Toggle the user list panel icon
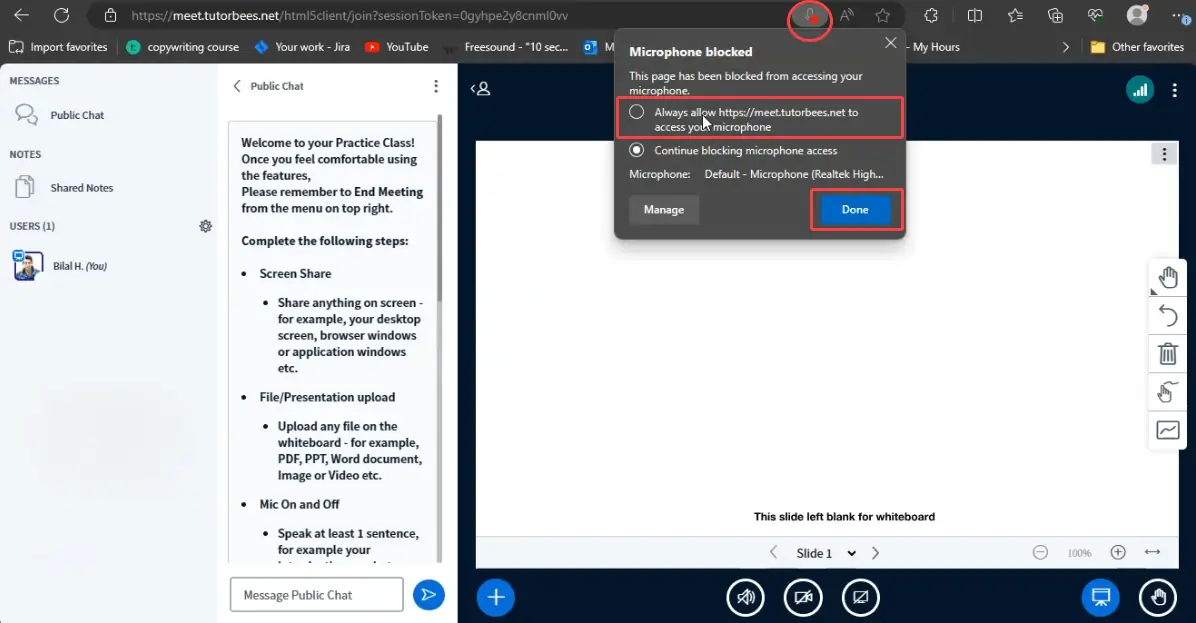Screen dimensions: 1196x623 coord(481,89)
